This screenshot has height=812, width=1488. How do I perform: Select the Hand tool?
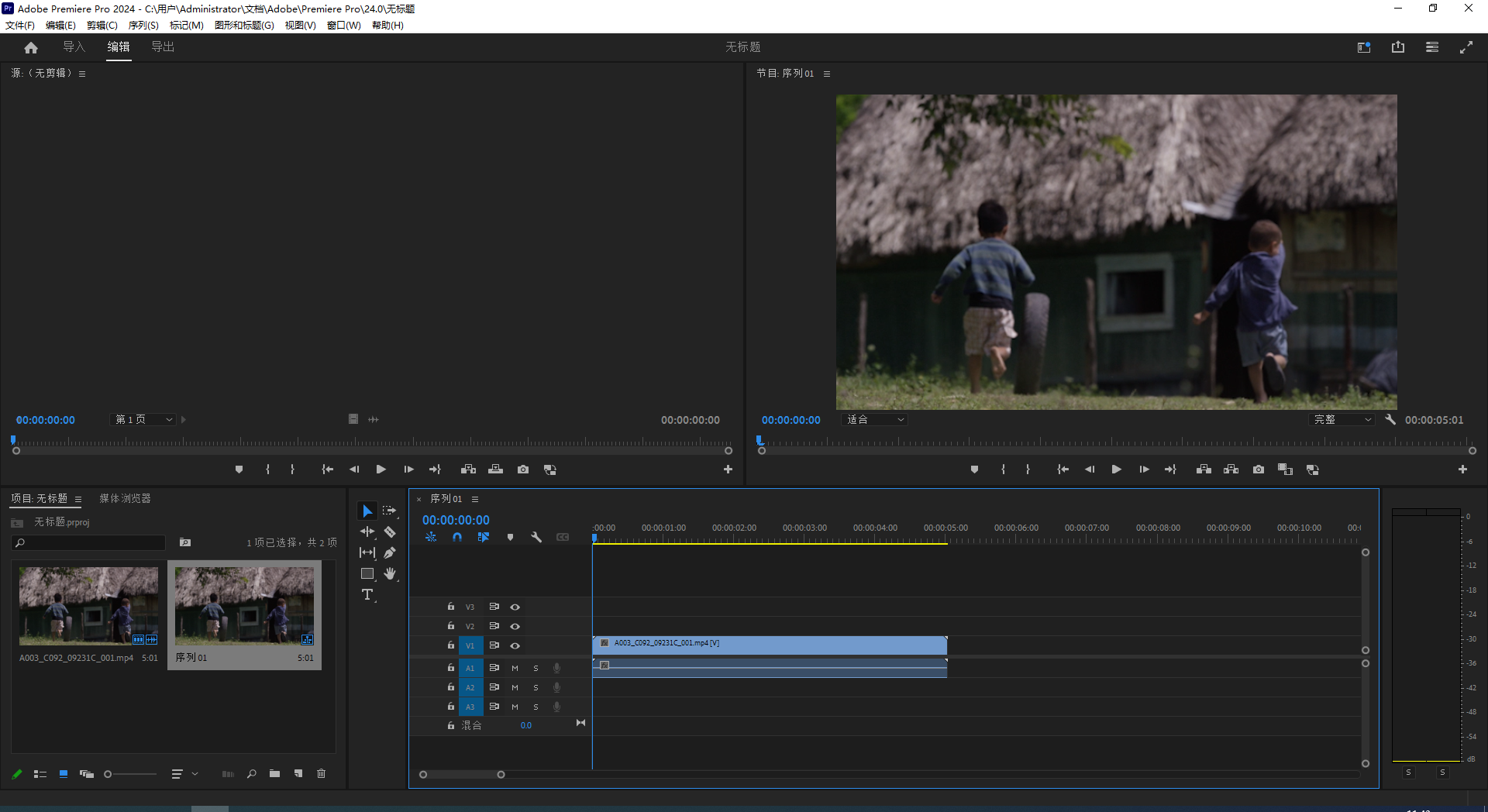click(390, 574)
